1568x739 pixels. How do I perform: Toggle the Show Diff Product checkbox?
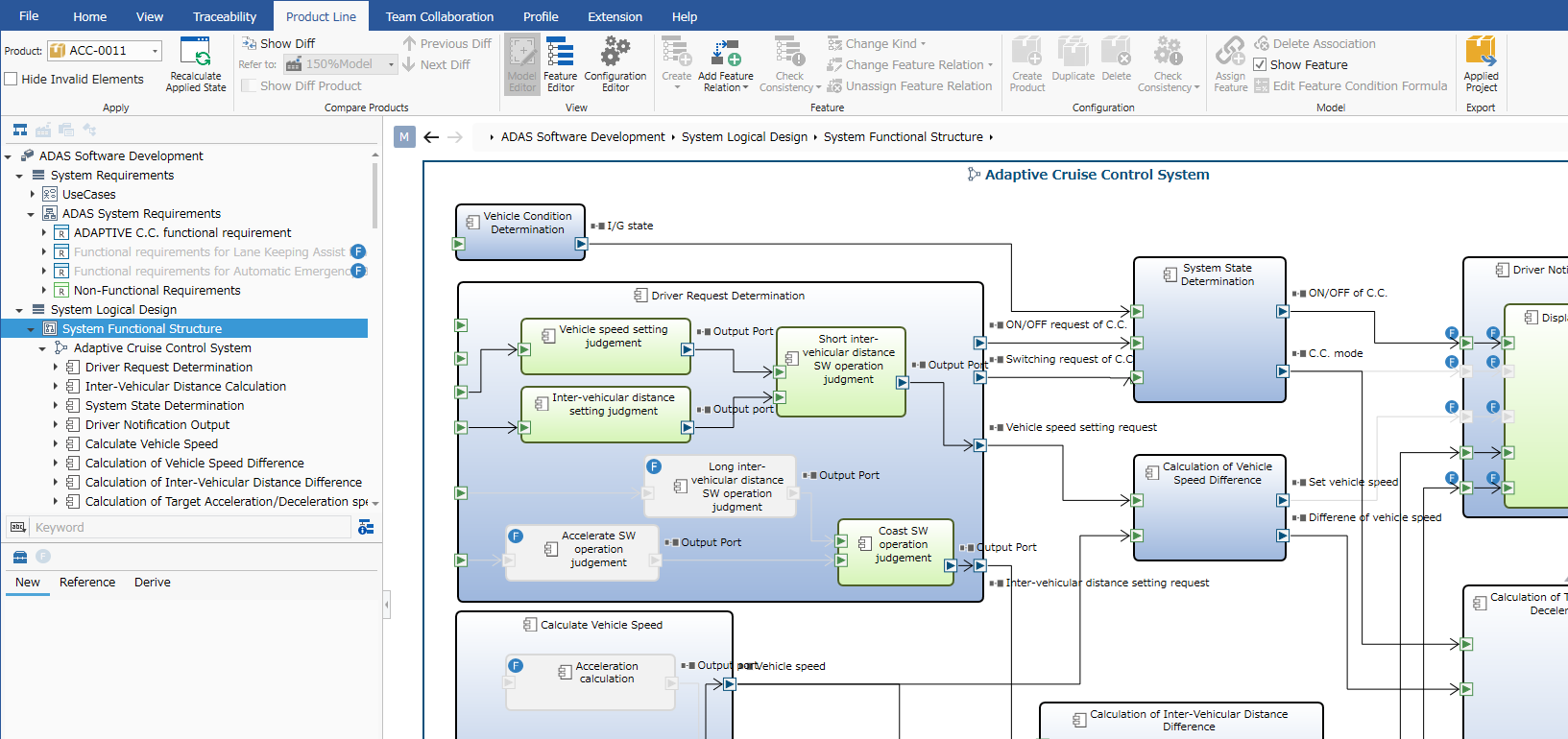(249, 85)
